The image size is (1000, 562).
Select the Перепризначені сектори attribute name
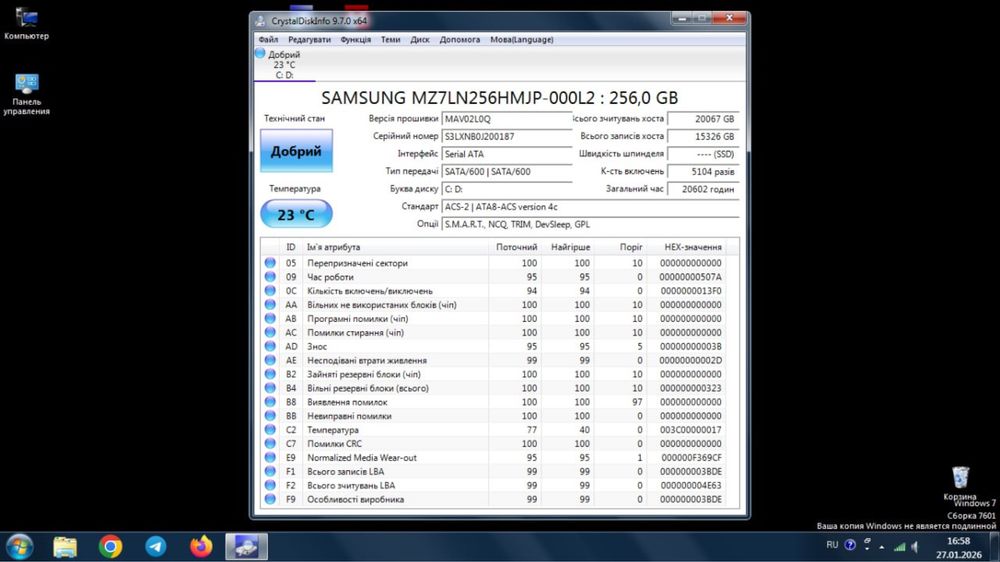(x=357, y=263)
